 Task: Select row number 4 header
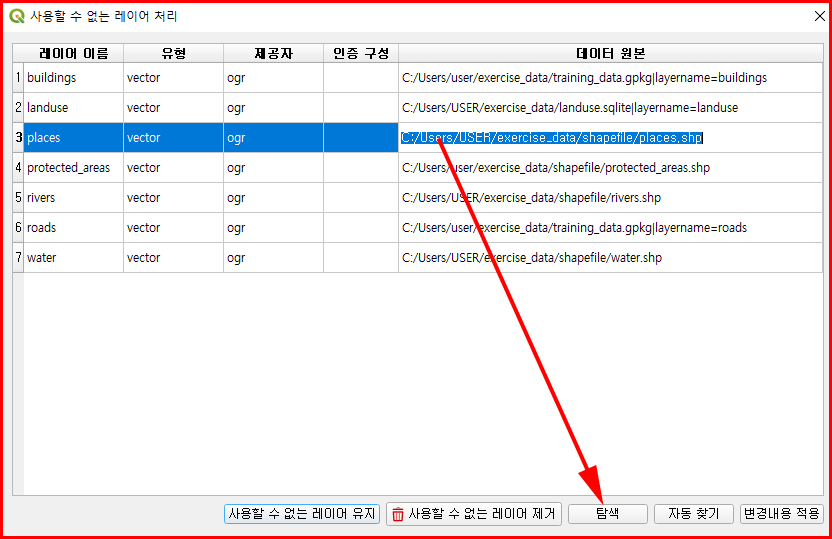coord(18,168)
